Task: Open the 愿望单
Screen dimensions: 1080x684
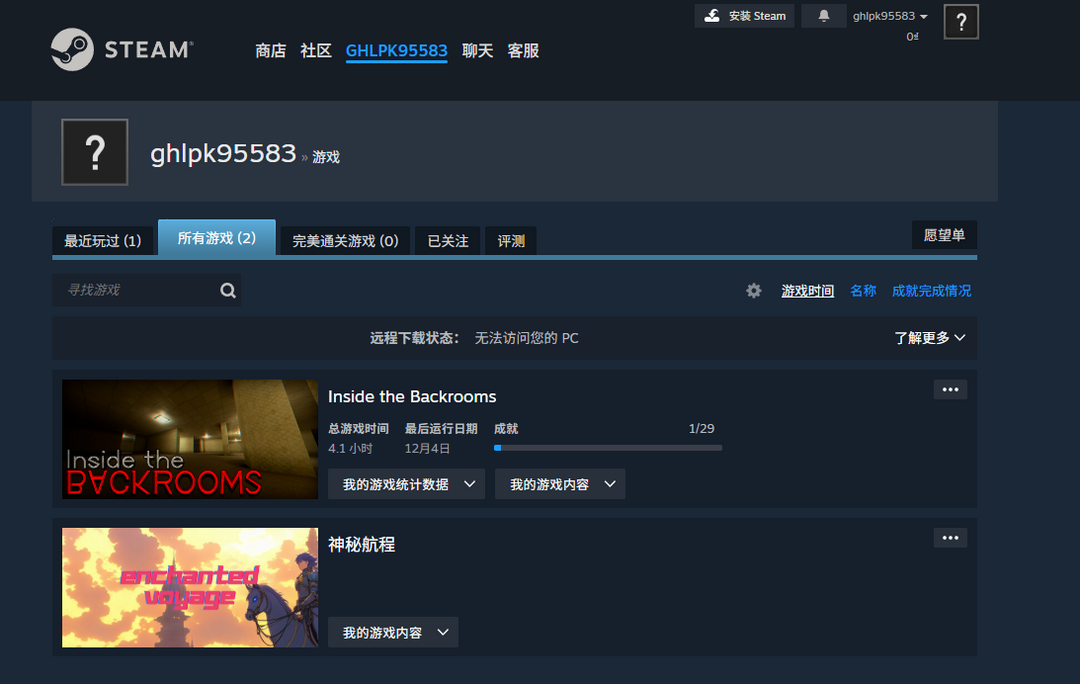Action: (944, 234)
